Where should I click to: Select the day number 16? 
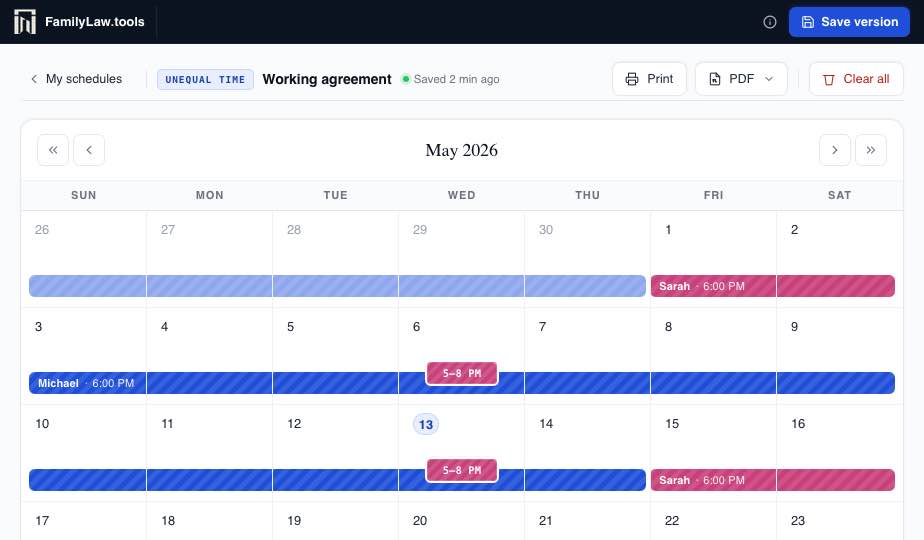pyautogui.click(x=798, y=424)
